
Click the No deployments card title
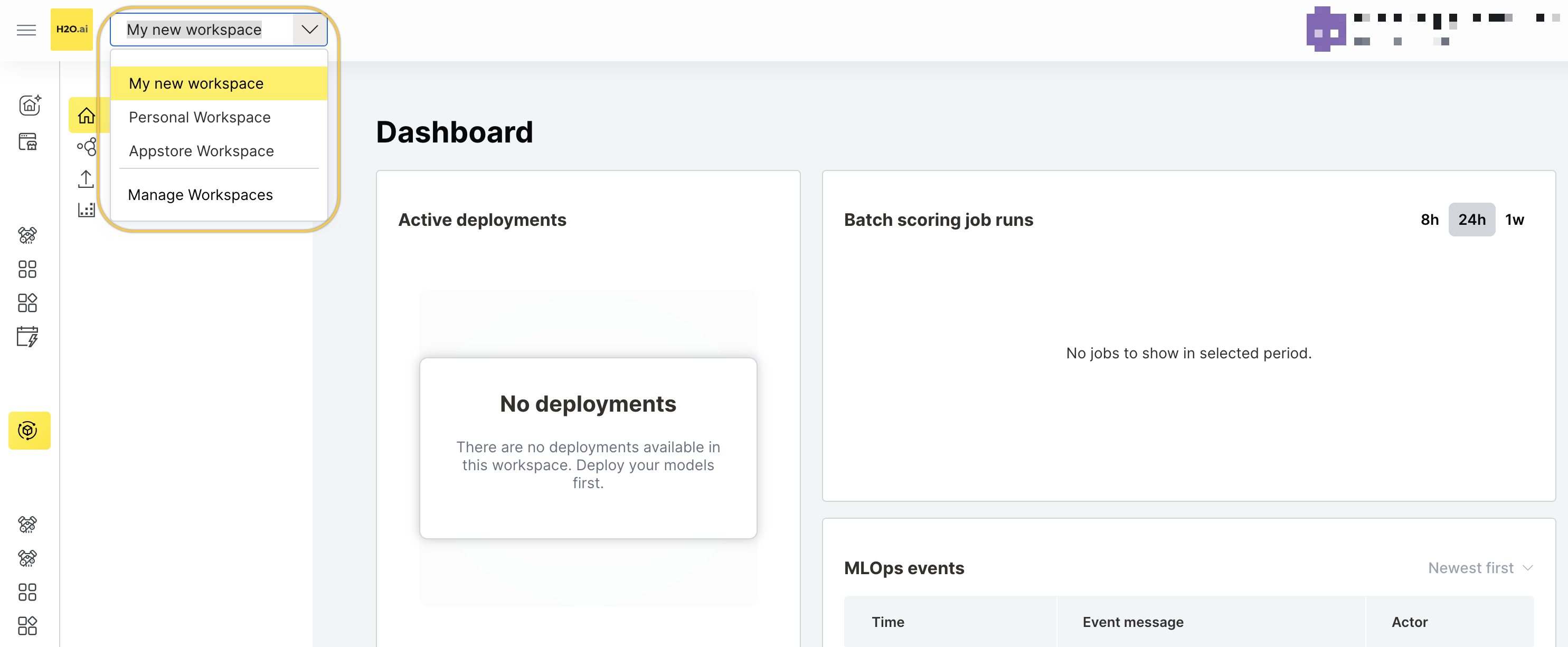(588, 404)
